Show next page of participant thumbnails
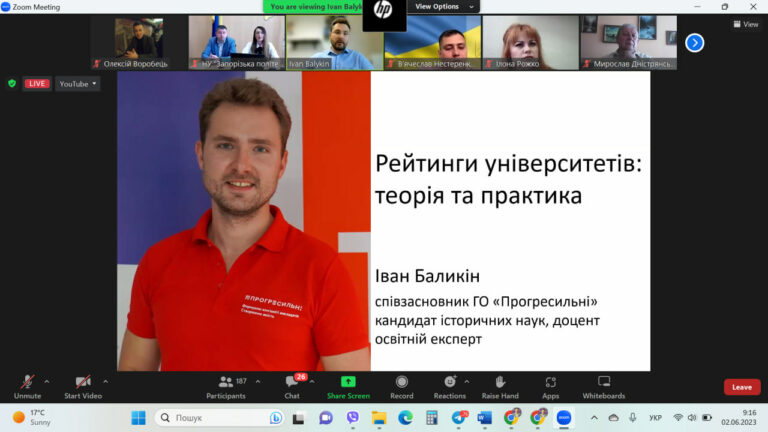 [695, 43]
